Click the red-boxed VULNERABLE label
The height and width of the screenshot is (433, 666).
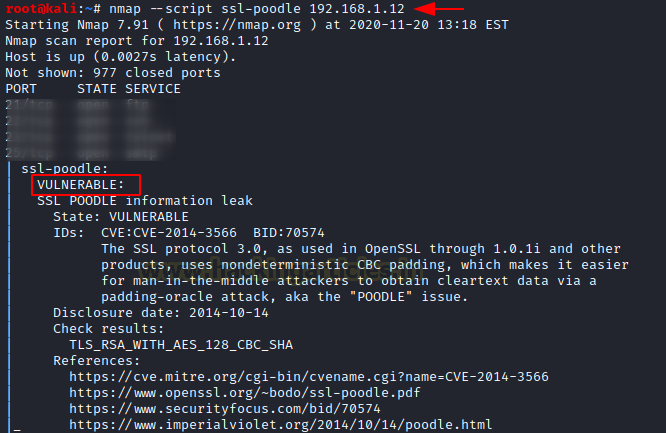tap(81, 185)
